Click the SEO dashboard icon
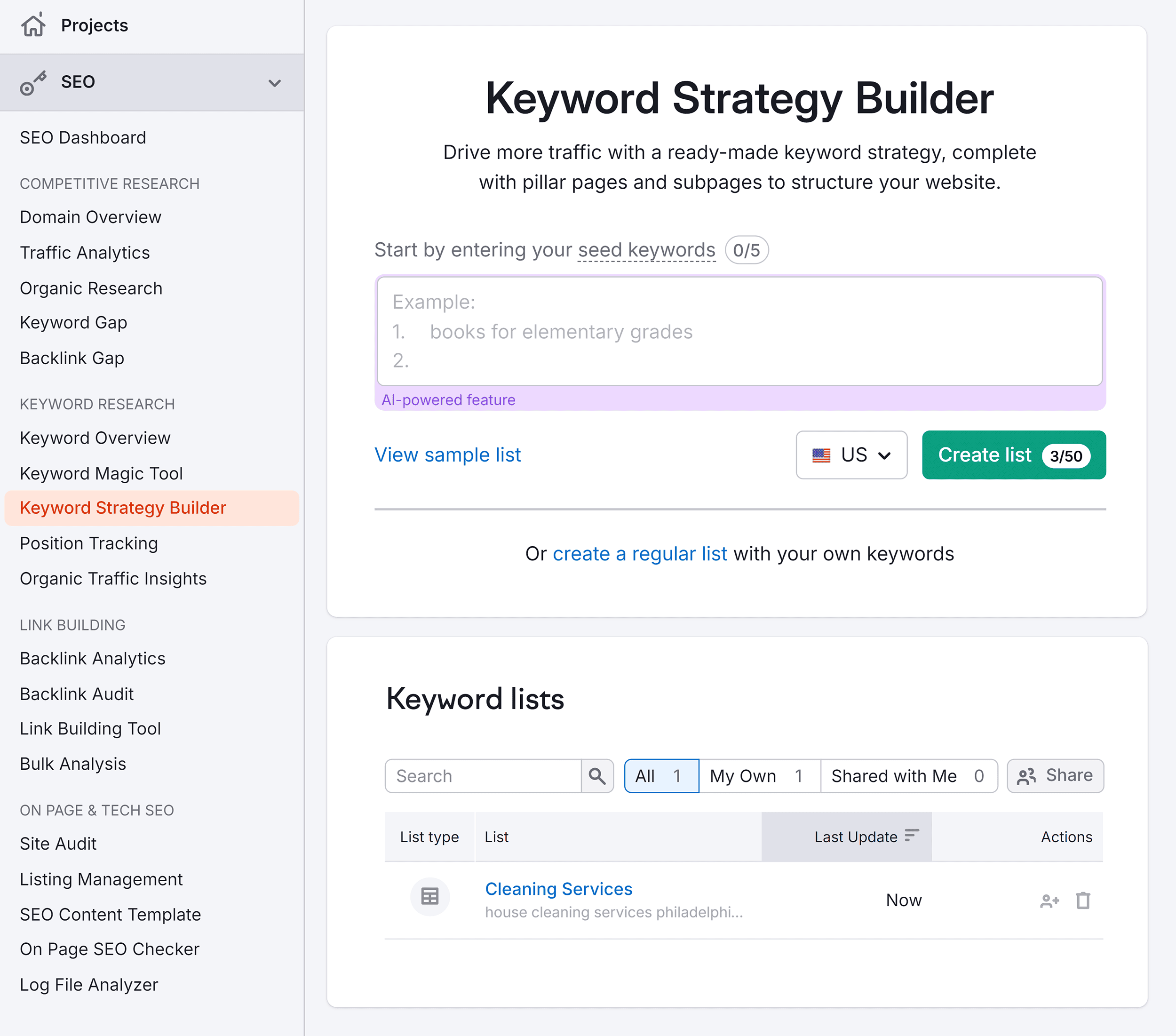Image resolution: width=1176 pixels, height=1036 pixels. (34, 81)
